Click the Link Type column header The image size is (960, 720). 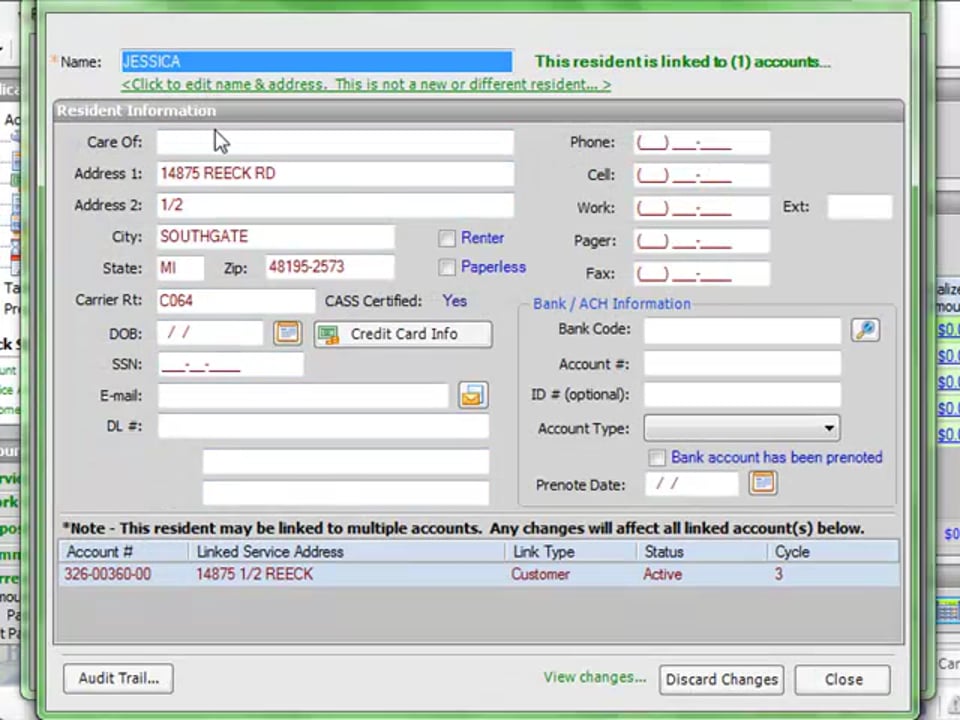pyautogui.click(x=571, y=552)
